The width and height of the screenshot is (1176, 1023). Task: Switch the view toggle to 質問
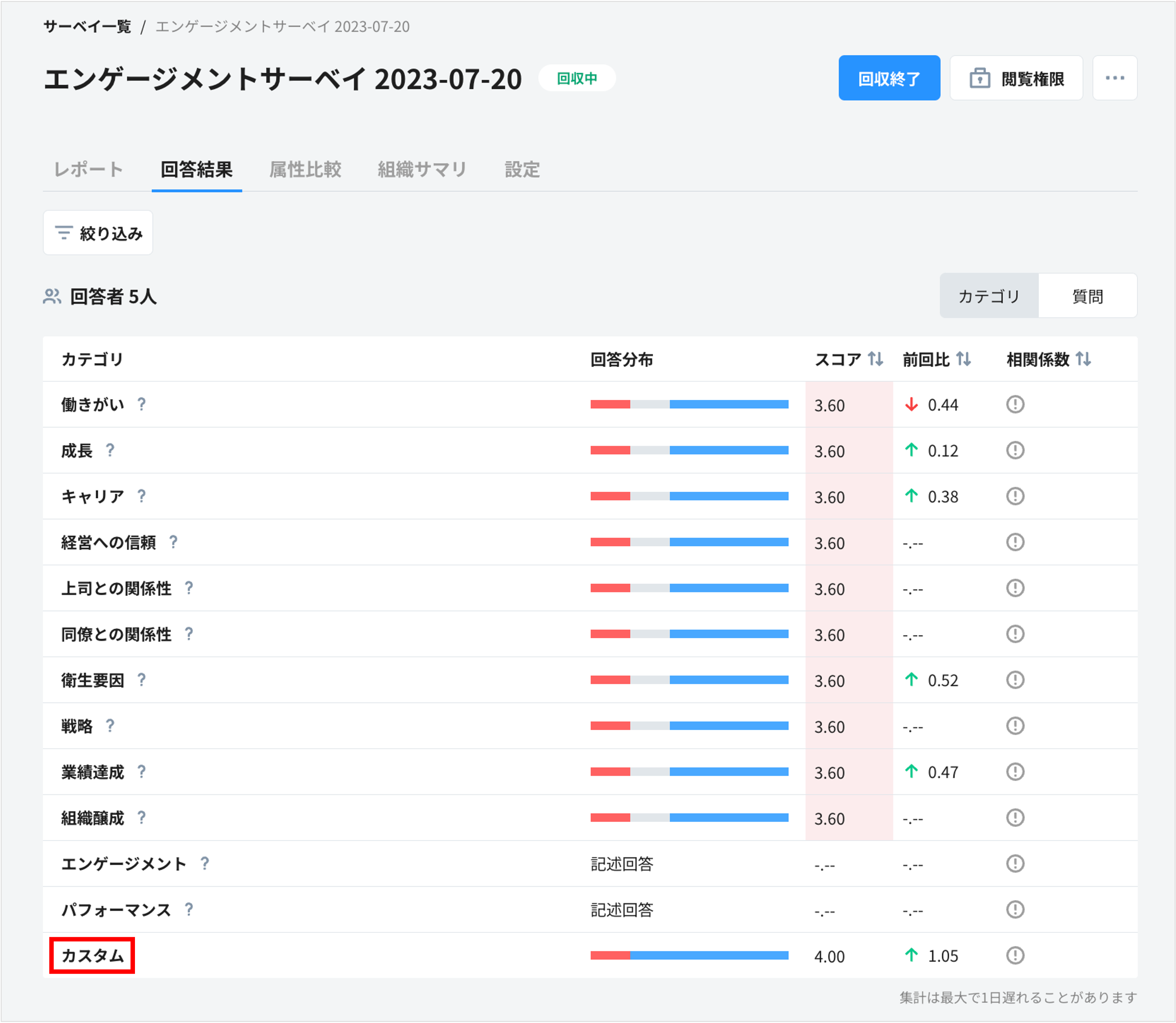pyautogui.click(x=1088, y=296)
